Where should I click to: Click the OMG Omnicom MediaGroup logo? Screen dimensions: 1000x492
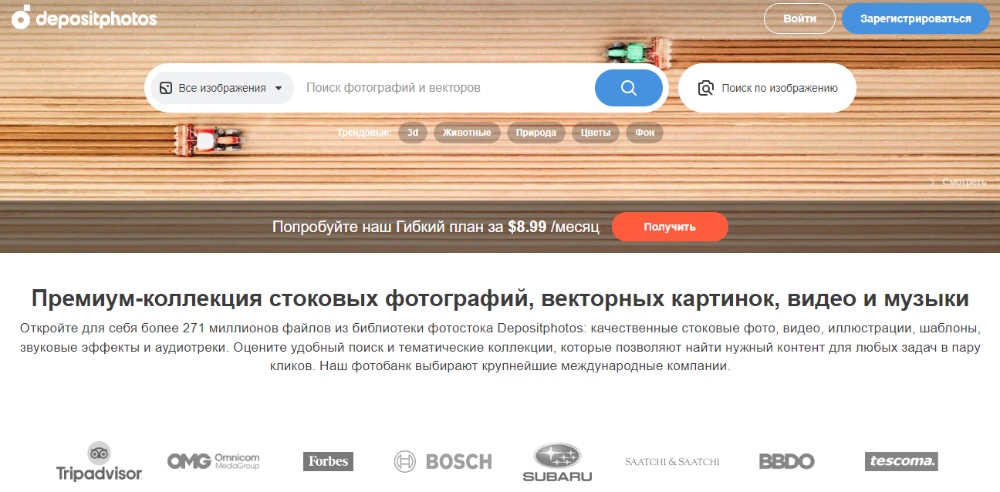click(214, 461)
